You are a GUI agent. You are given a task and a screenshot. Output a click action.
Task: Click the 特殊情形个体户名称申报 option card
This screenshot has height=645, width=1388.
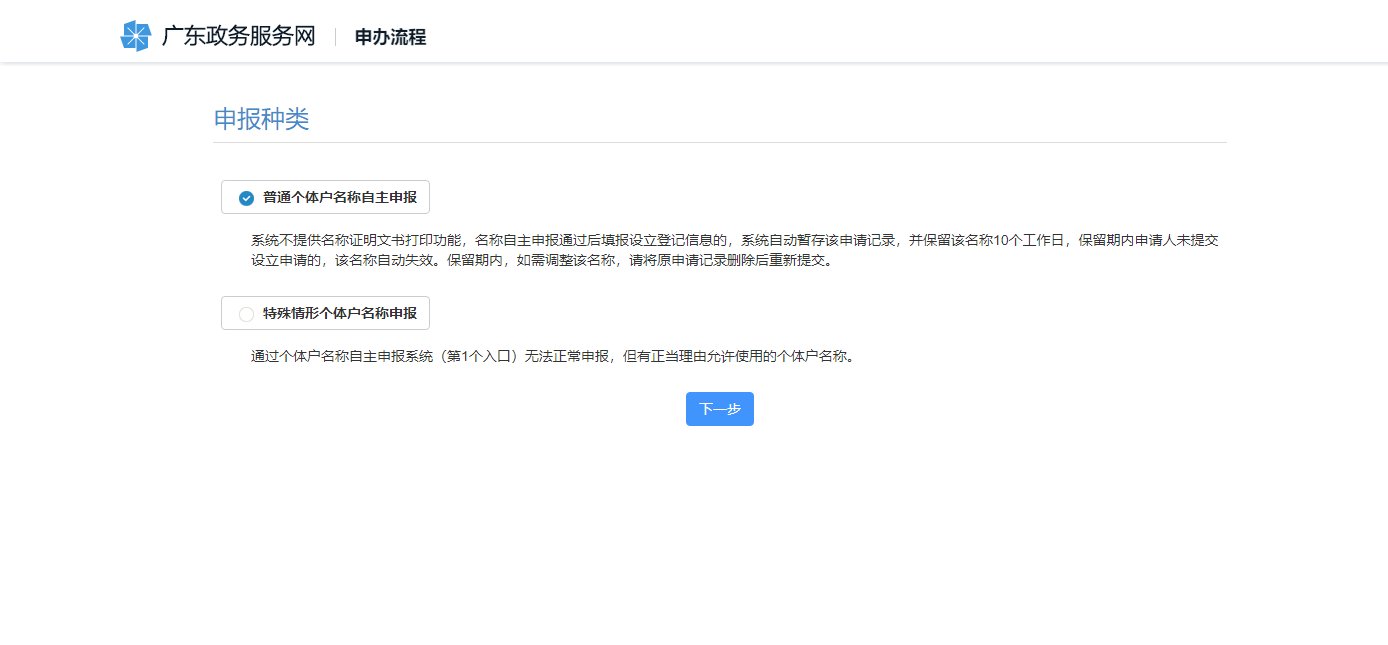pyautogui.click(x=324, y=313)
